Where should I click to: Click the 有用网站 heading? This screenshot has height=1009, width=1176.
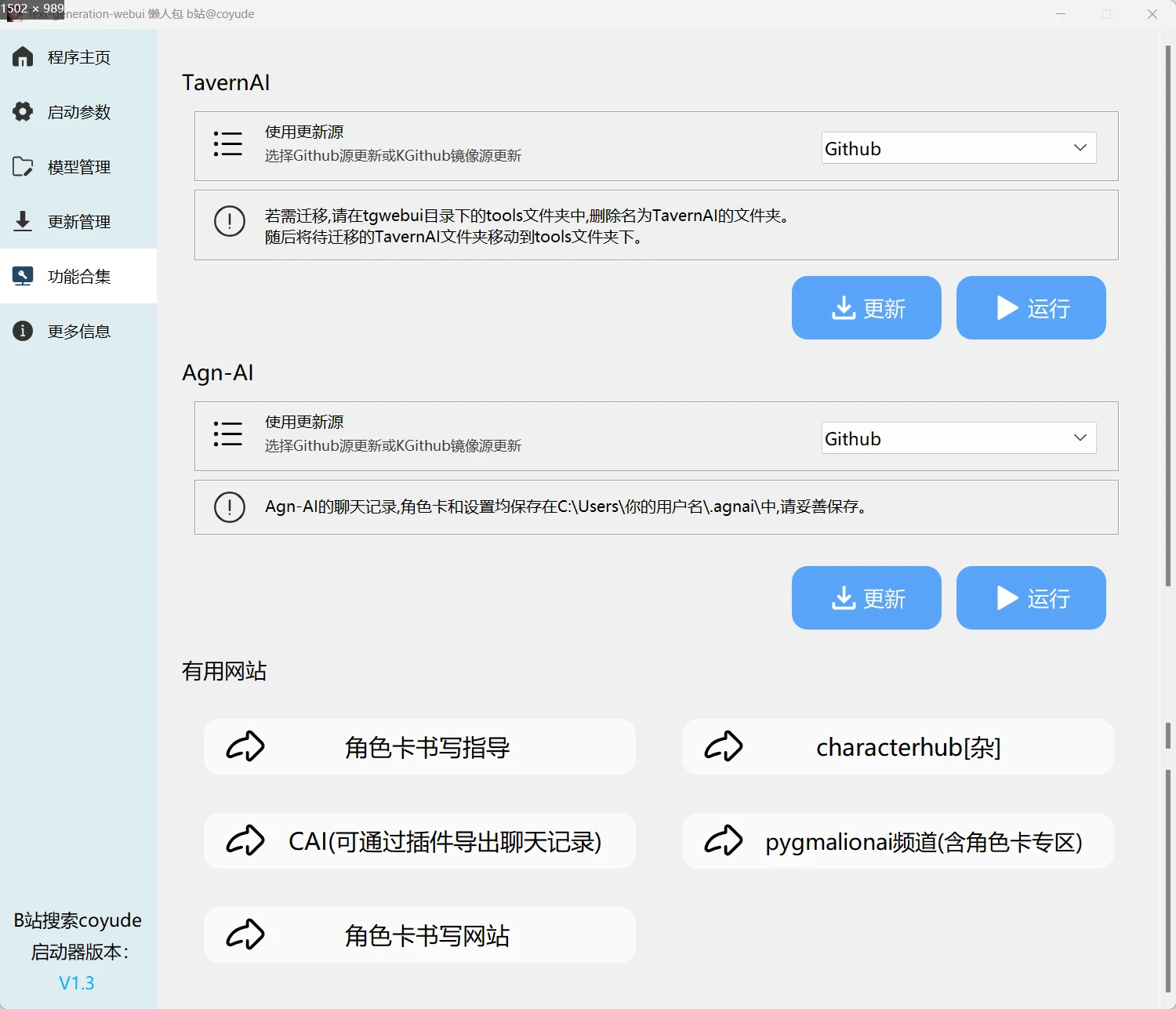click(x=224, y=671)
